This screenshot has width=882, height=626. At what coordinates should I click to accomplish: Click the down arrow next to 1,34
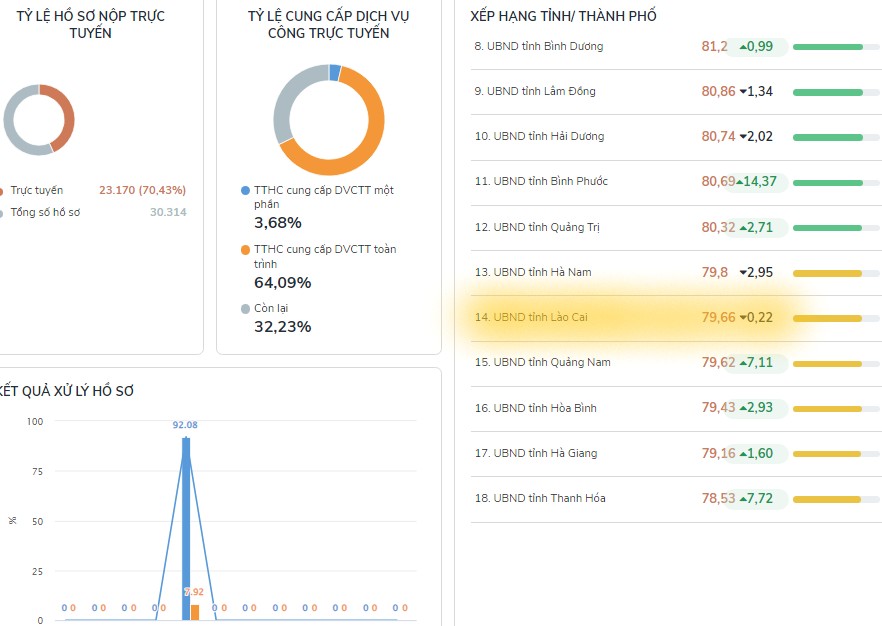tap(743, 92)
